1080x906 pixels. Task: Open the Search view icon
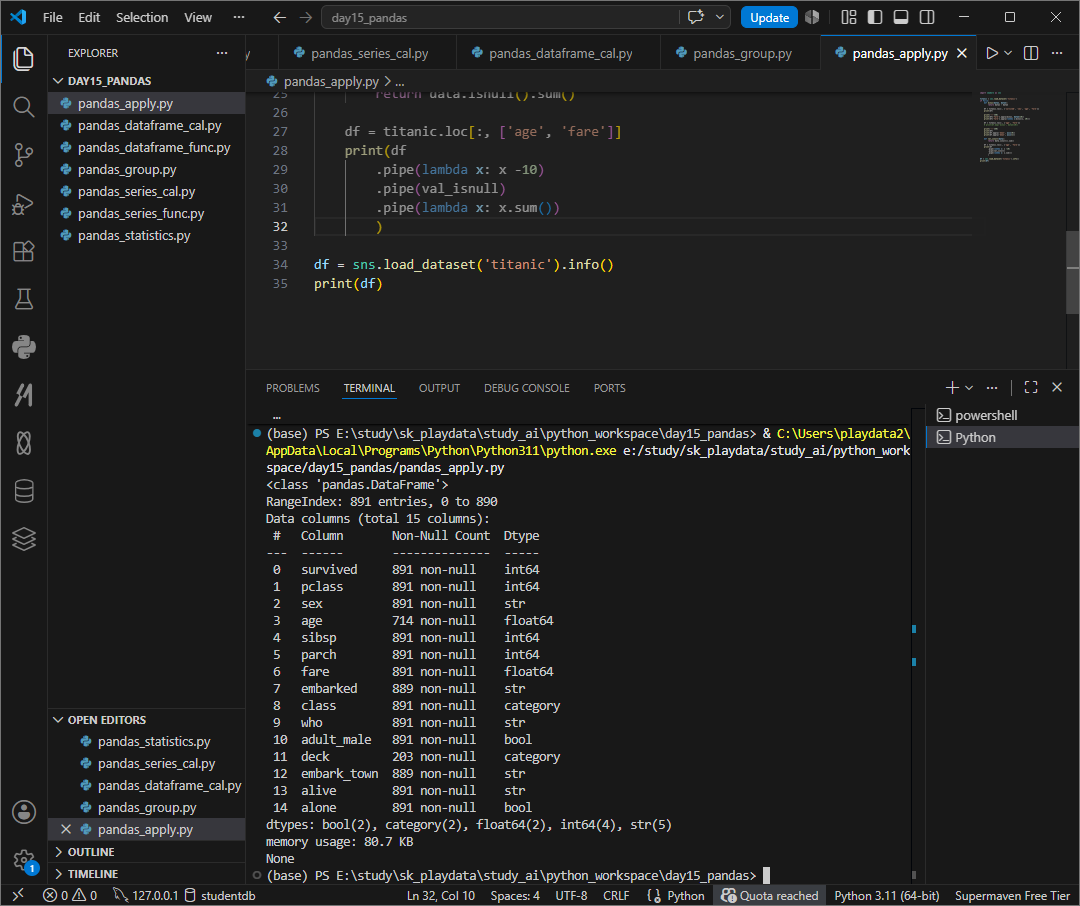pyautogui.click(x=23, y=107)
